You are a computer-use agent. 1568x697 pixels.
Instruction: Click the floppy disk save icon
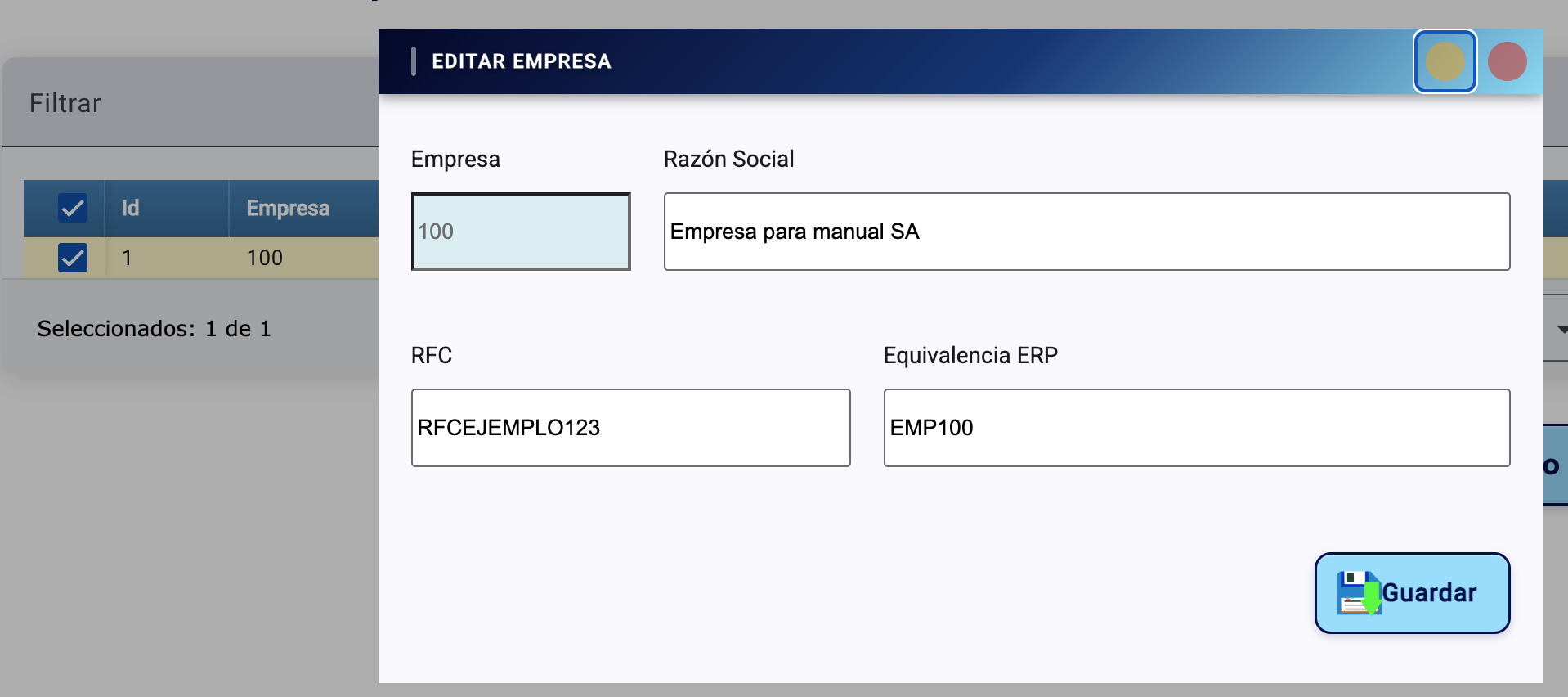1358,593
